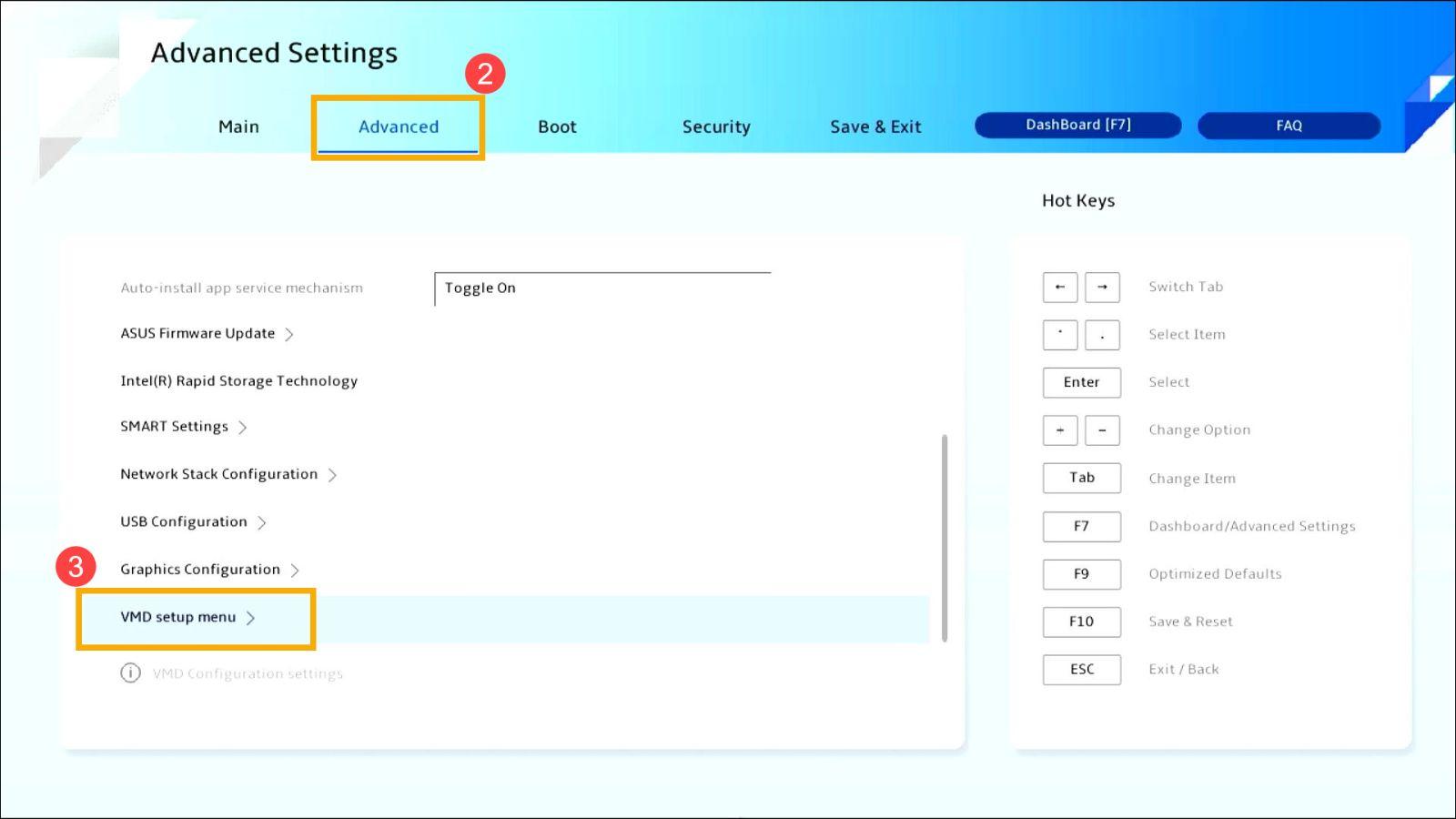
Task: Expand chevron next to Graphics Configuration
Action: [295, 570]
